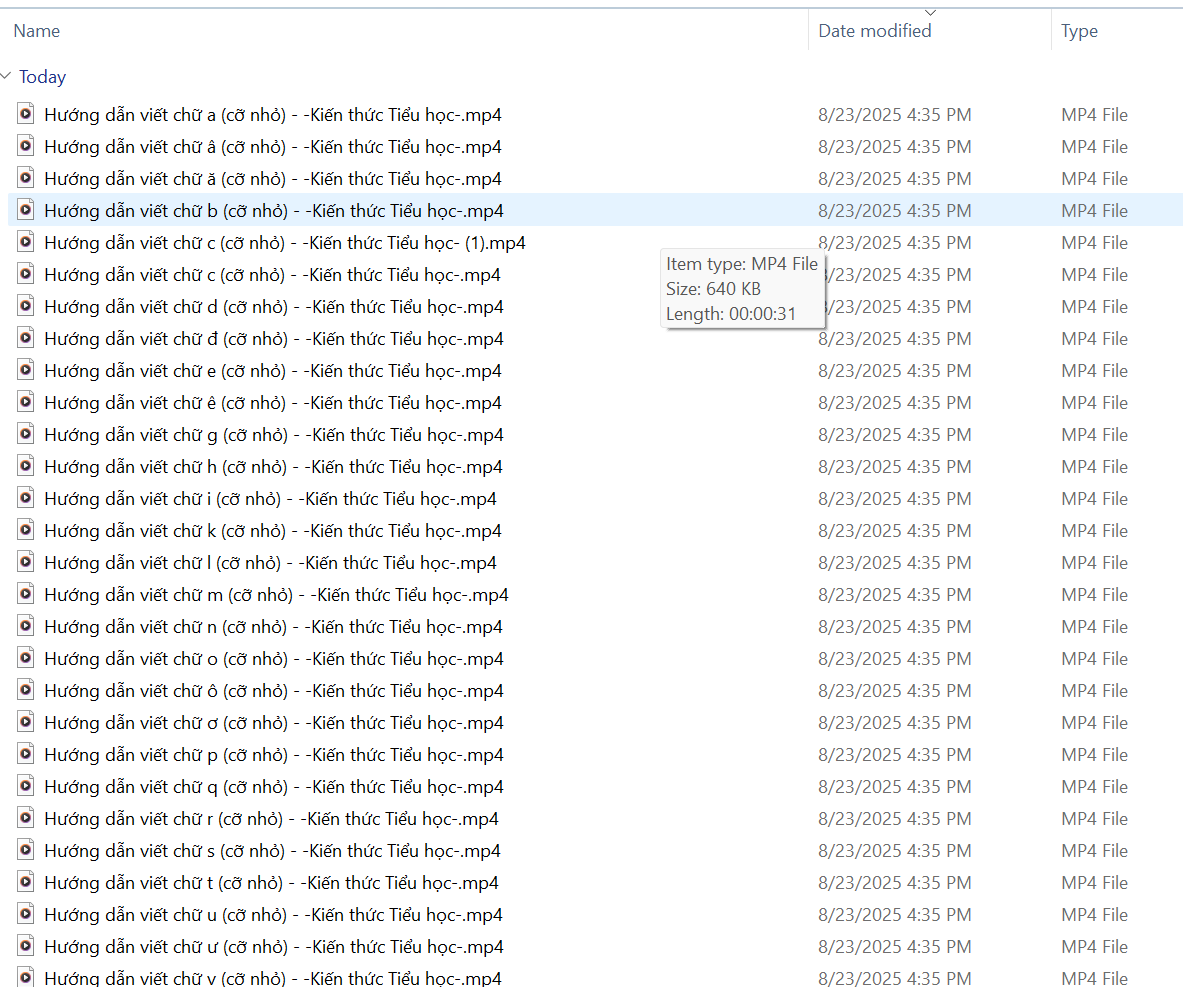Select file name Hướng dẫn viết chữ ă

click(272, 179)
